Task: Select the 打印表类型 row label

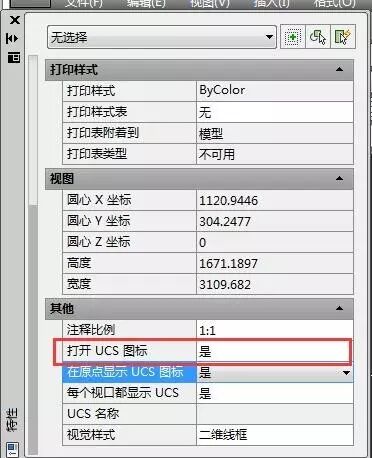Action: pyautogui.click(x=129, y=154)
